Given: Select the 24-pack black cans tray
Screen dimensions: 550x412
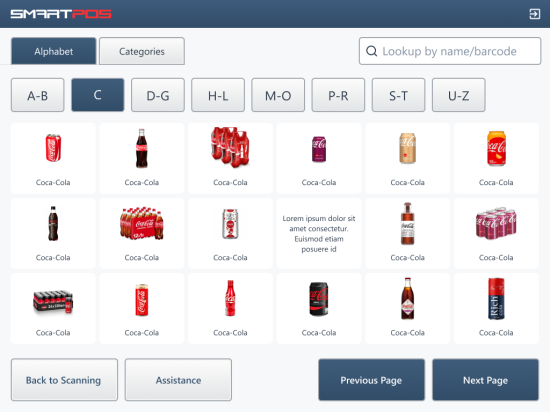Looking at the screenshot, I should [x=53, y=308].
